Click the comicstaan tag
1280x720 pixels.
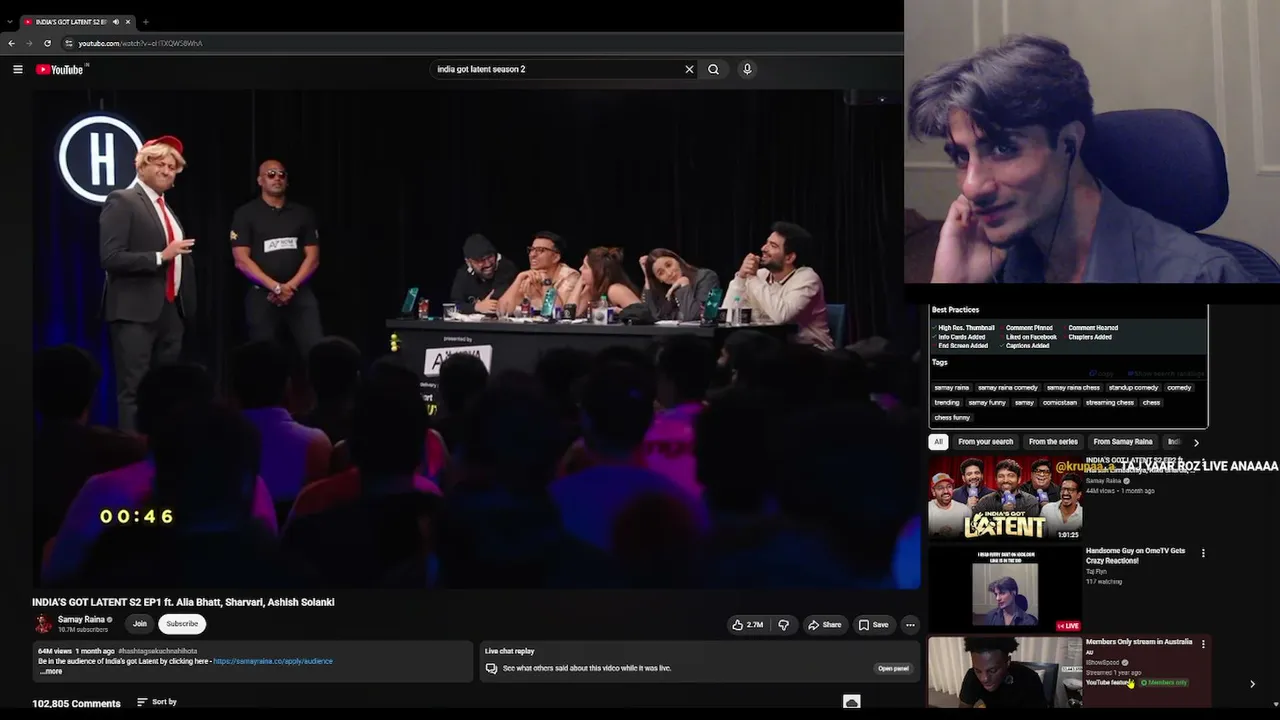point(1060,403)
